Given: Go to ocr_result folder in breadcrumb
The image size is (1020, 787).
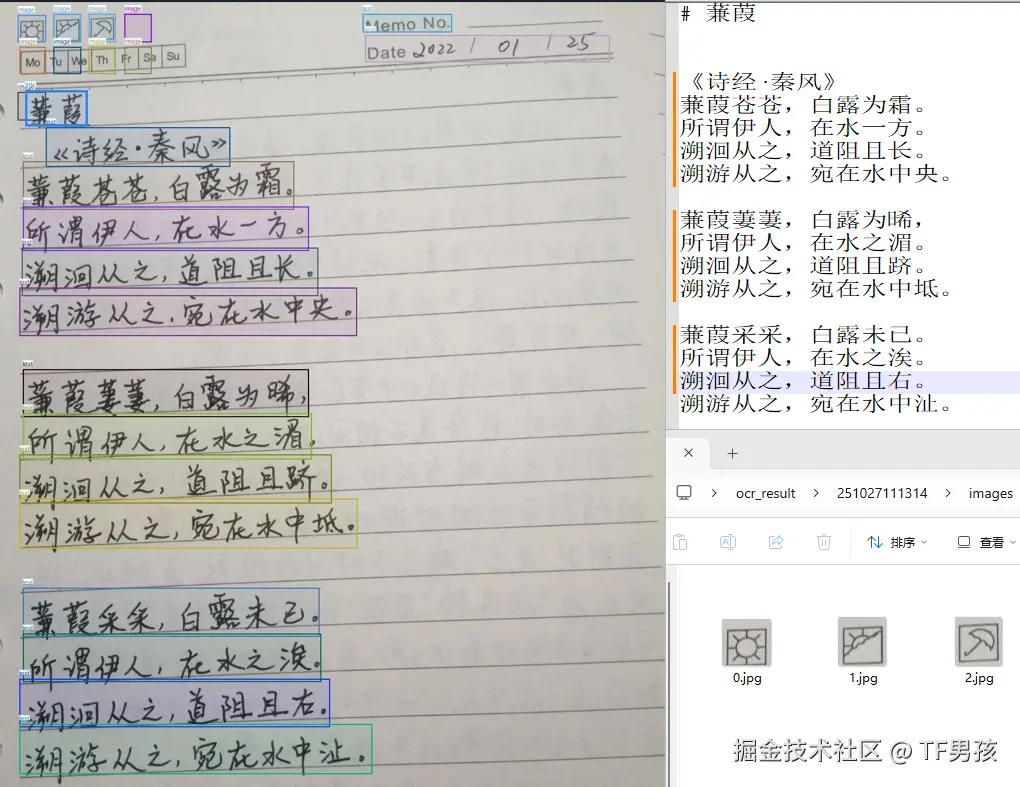Looking at the screenshot, I should click(766, 493).
